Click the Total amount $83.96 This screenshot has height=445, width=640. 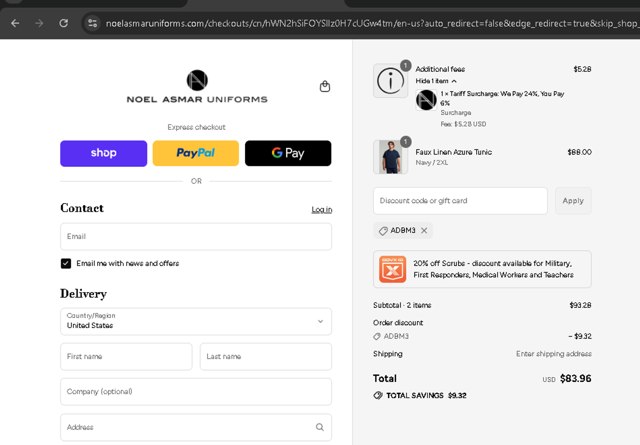point(576,379)
